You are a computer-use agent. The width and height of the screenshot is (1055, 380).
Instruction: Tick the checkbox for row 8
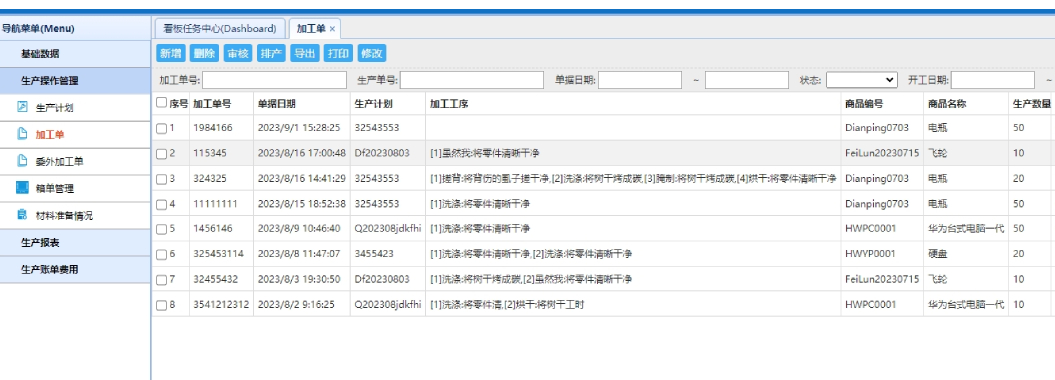(161, 305)
